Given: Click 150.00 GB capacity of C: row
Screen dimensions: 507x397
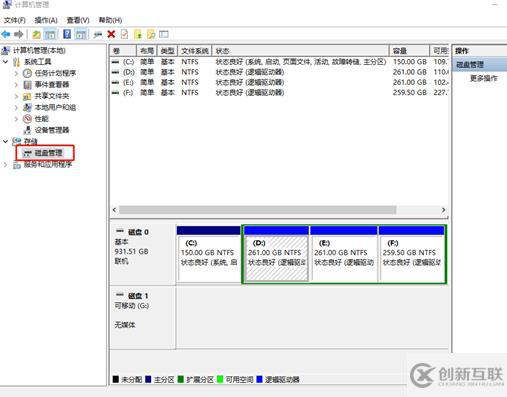Looking at the screenshot, I should (x=410, y=62).
